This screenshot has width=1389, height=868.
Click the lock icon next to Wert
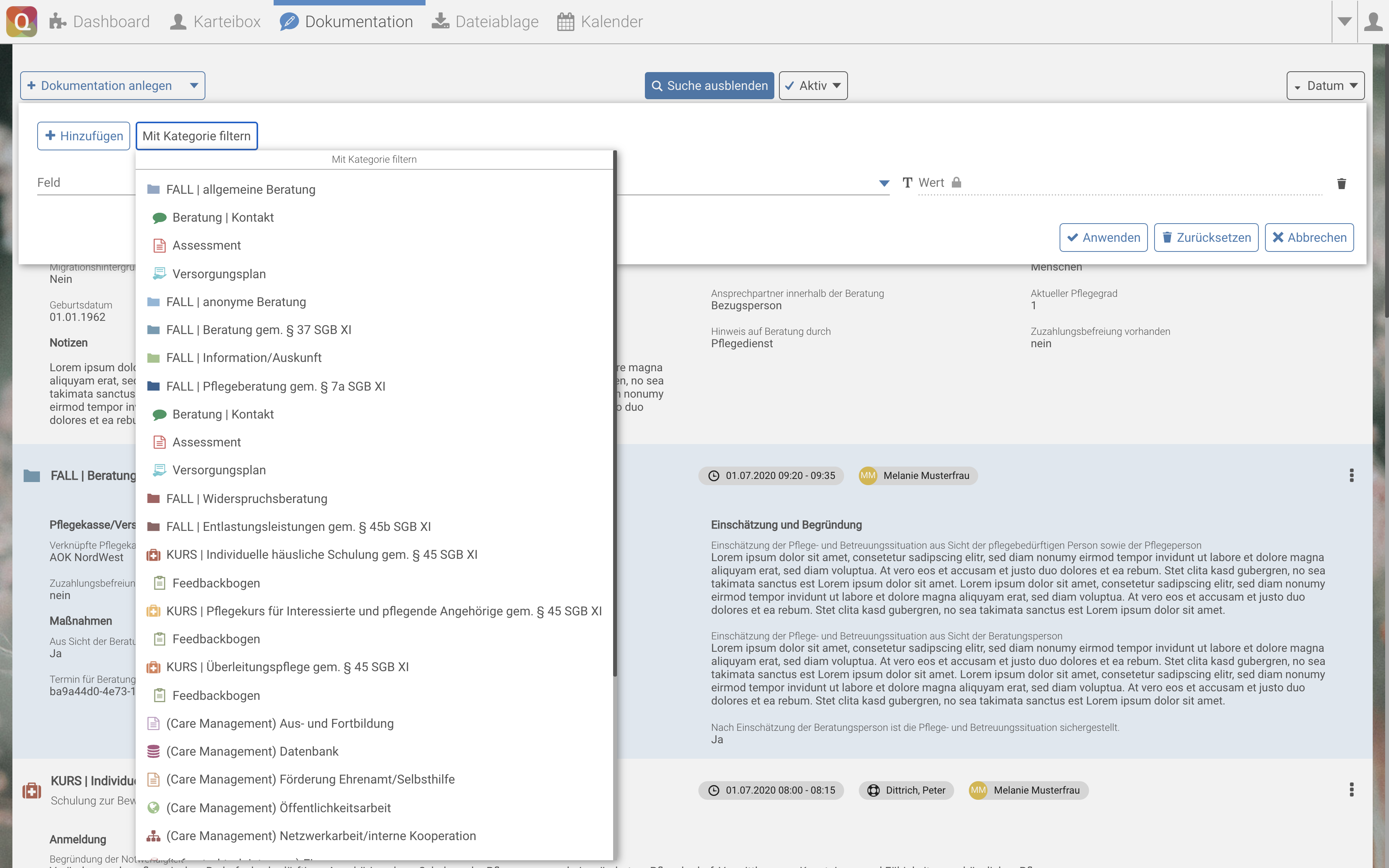956,183
